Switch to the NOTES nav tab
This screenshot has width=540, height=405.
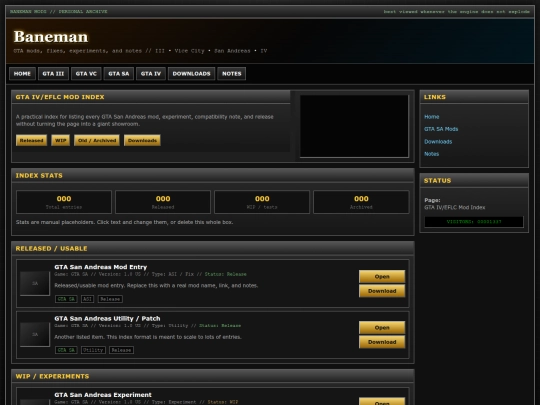(232, 74)
